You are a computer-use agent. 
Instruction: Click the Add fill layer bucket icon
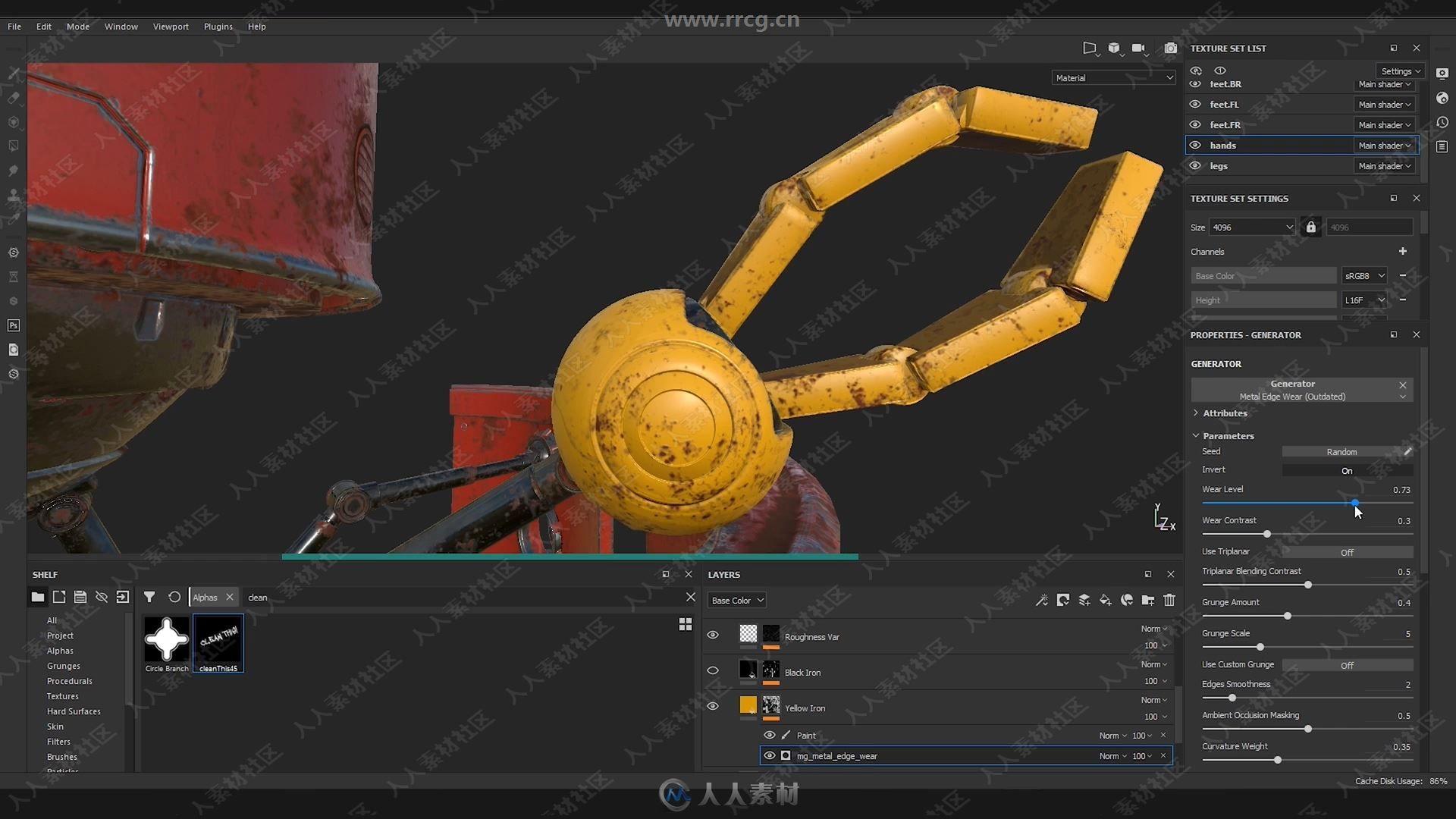tap(1106, 600)
